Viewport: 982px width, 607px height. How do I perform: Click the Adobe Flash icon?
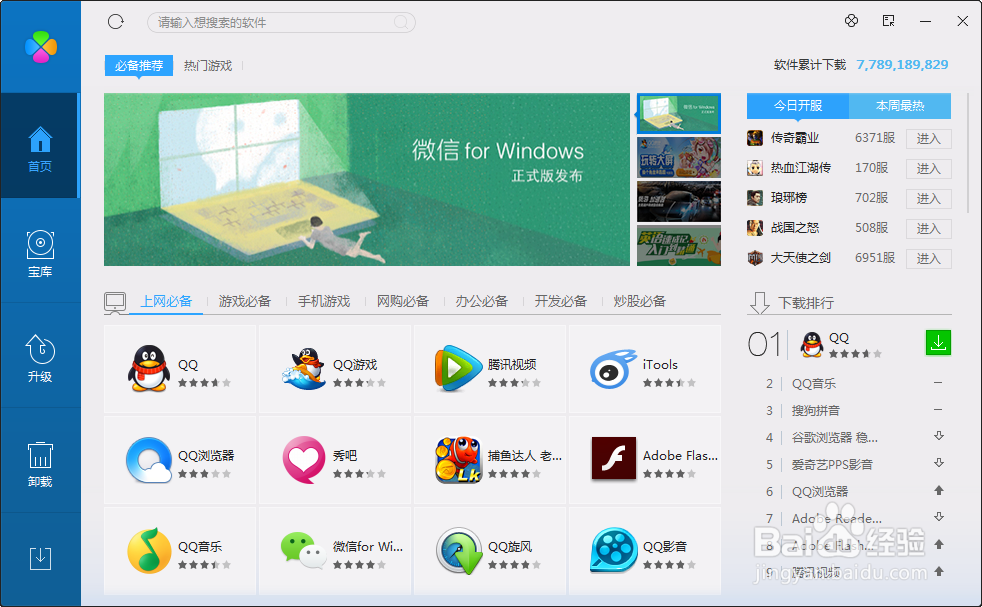click(x=614, y=459)
